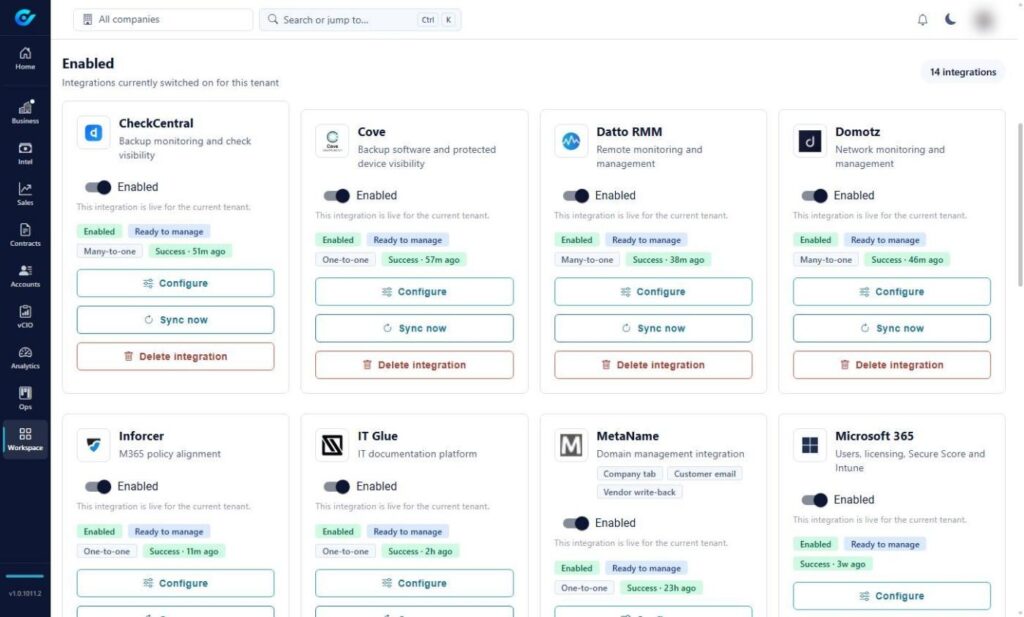Open the user profile avatar

[984, 20]
